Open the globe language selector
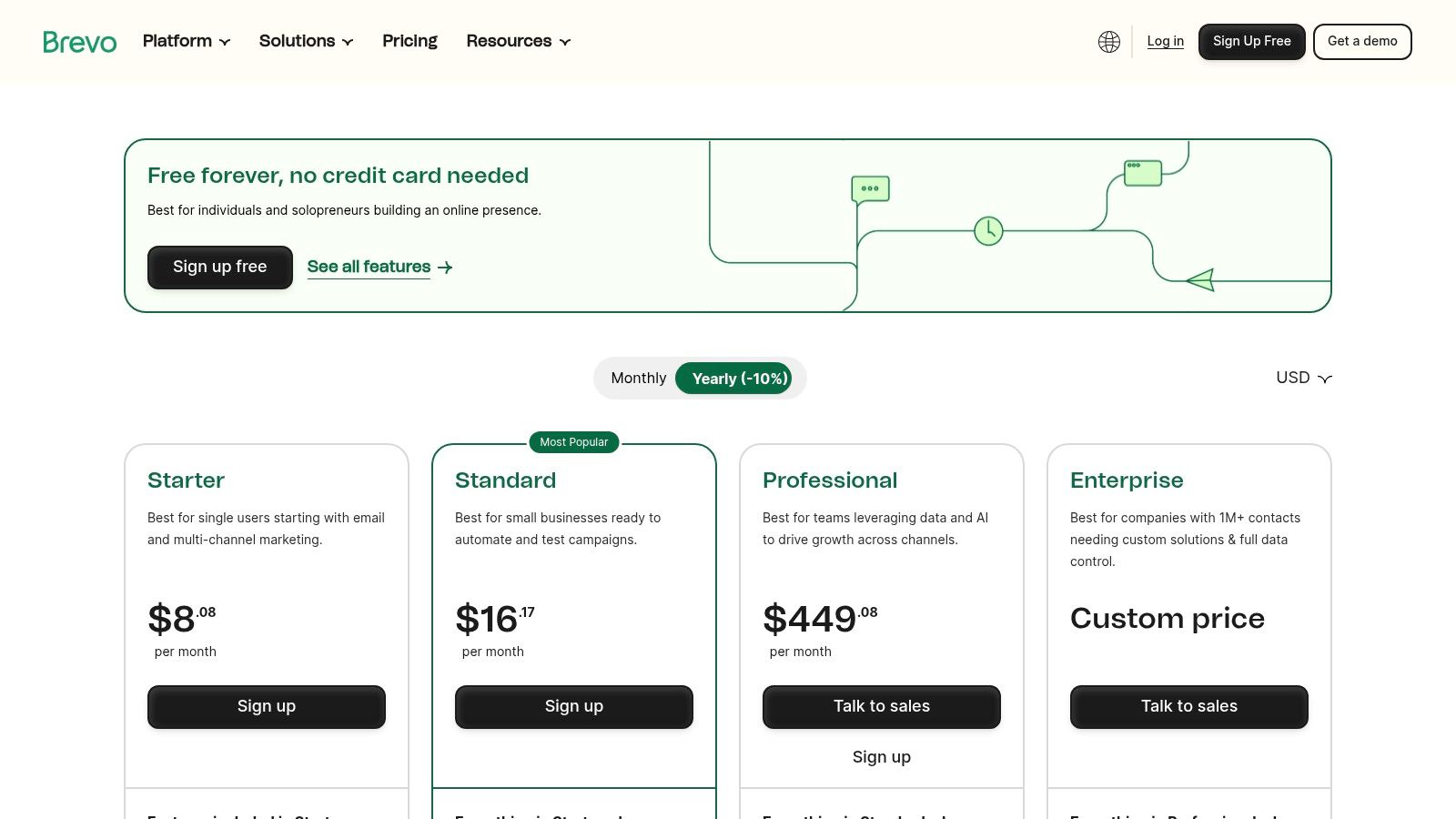Viewport: 1456px width, 819px height. [x=1108, y=42]
